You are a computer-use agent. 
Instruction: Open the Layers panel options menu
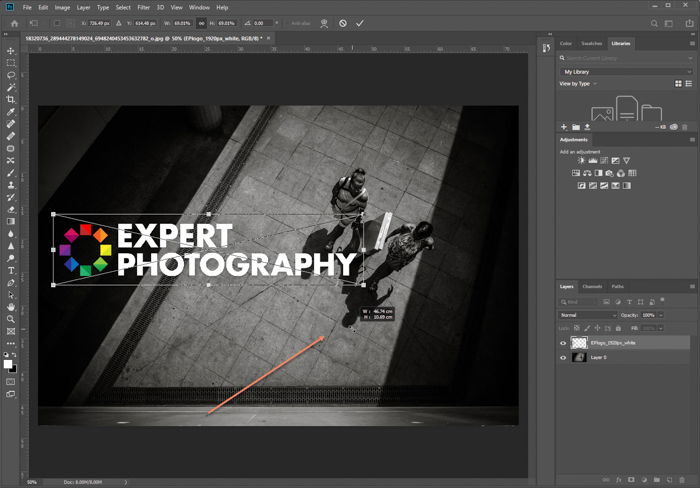pos(692,286)
